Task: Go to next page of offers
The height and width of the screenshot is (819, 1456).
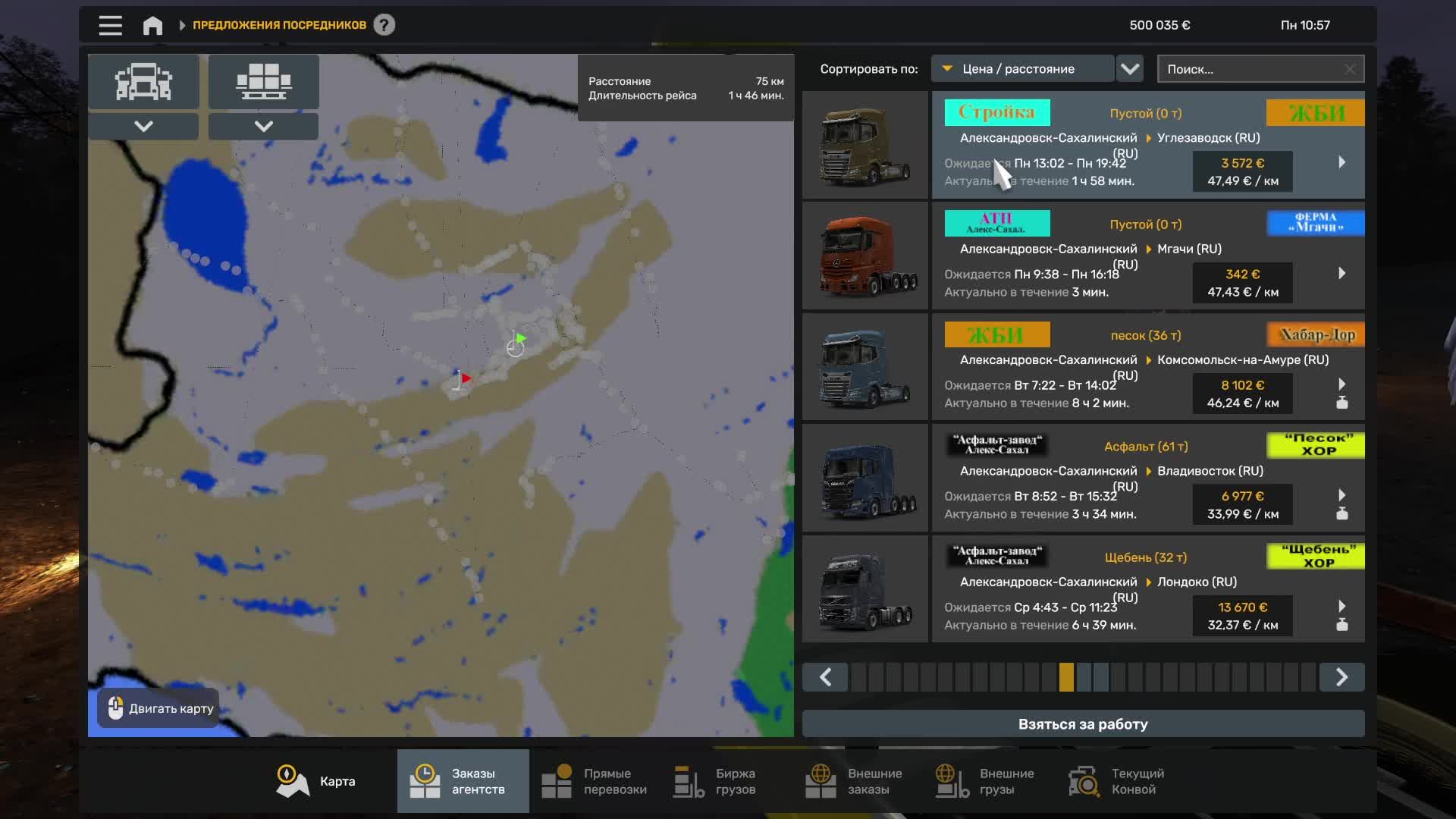Action: point(1341,677)
